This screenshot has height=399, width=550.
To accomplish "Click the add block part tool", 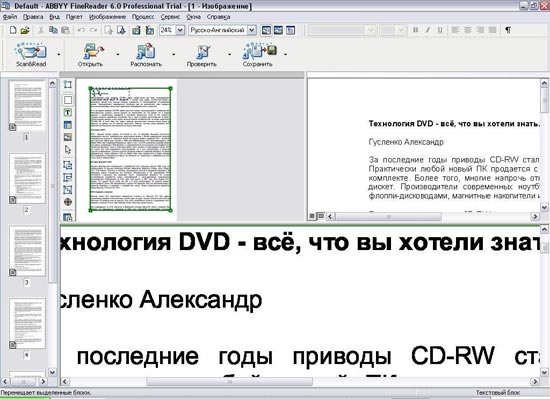I will click(x=68, y=165).
